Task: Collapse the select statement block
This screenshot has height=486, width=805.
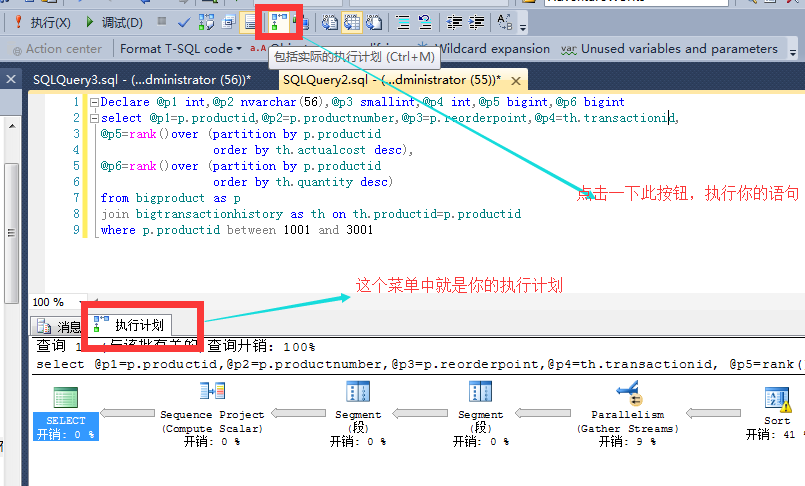Action: pos(94,118)
